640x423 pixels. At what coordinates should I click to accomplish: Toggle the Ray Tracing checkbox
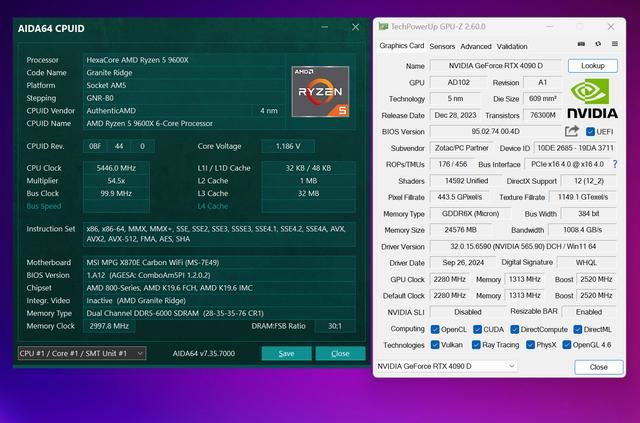[476, 345]
